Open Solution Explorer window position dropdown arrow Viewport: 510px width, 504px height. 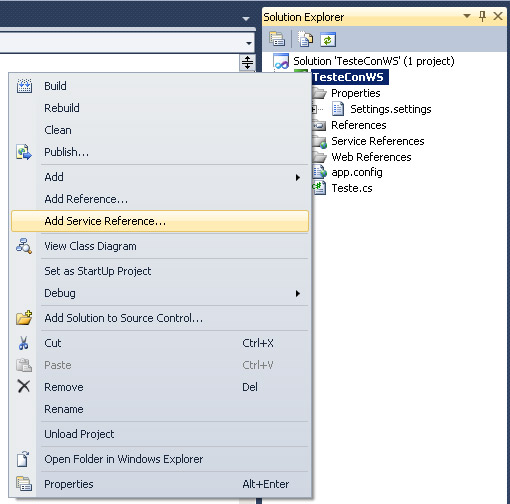[467, 16]
